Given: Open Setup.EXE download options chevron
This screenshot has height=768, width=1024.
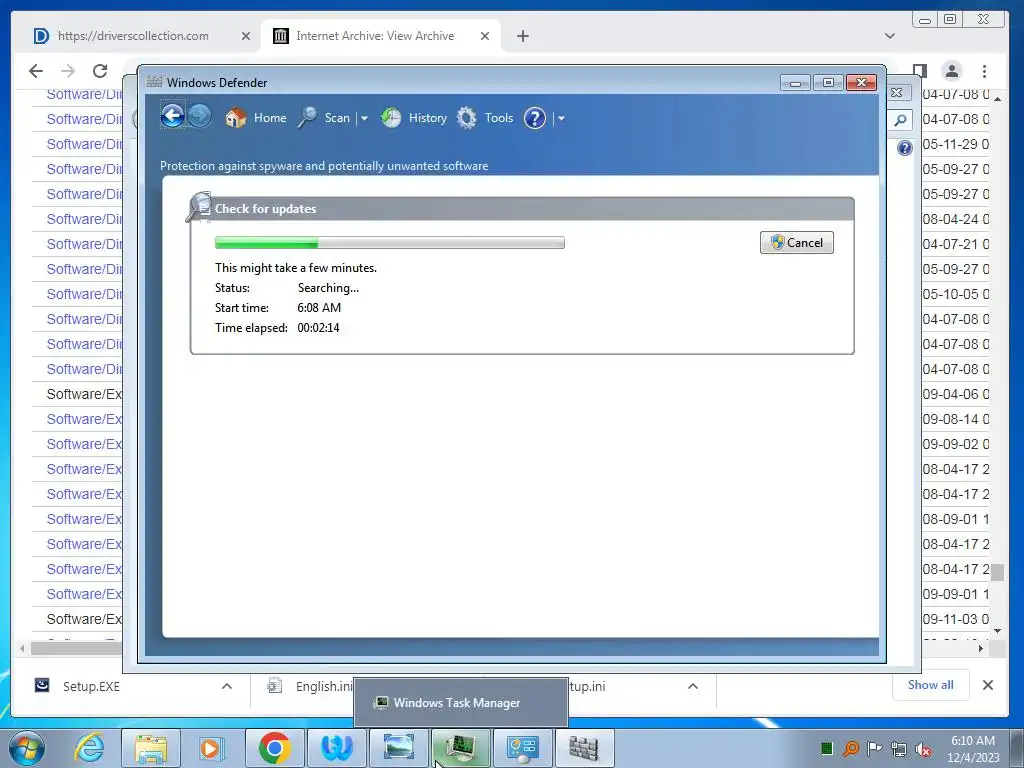Looking at the screenshot, I should coord(227,686).
